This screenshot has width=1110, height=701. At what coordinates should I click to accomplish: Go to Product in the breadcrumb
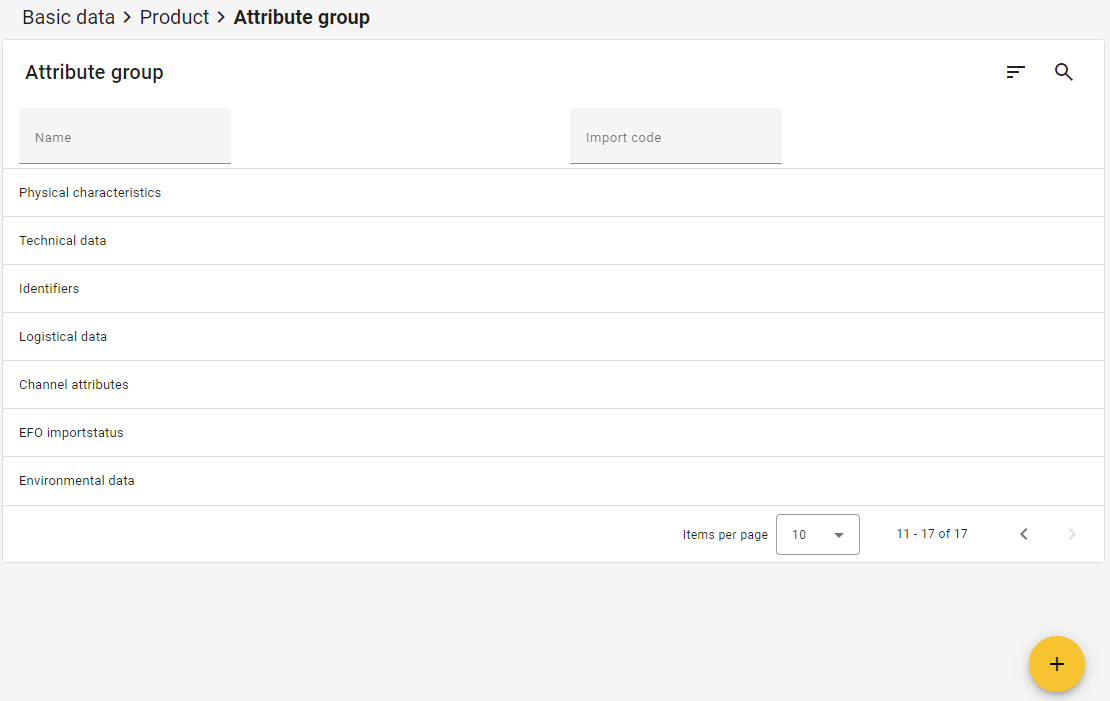coord(174,17)
